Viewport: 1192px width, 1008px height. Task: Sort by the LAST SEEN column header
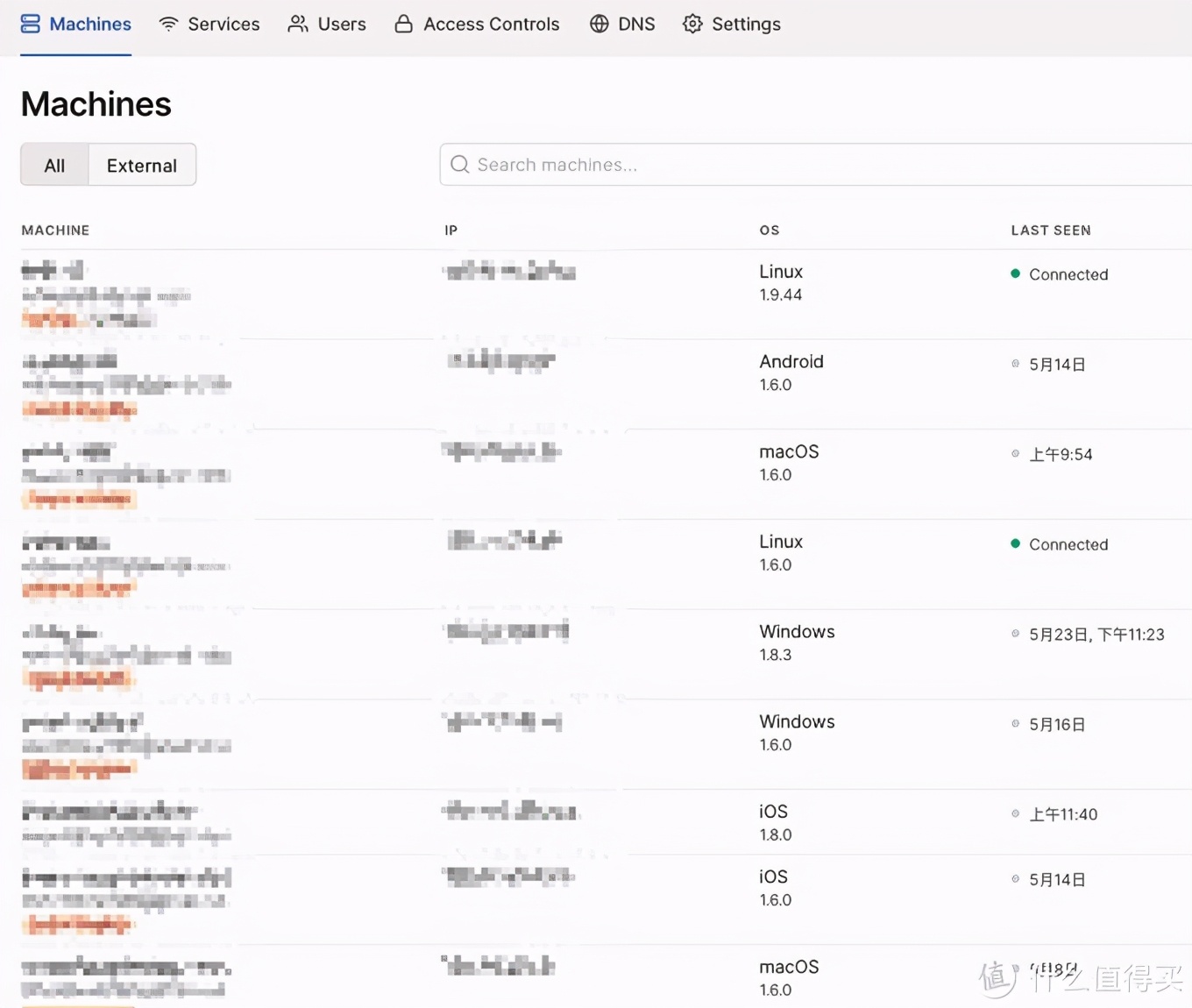[x=1051, y=231]
